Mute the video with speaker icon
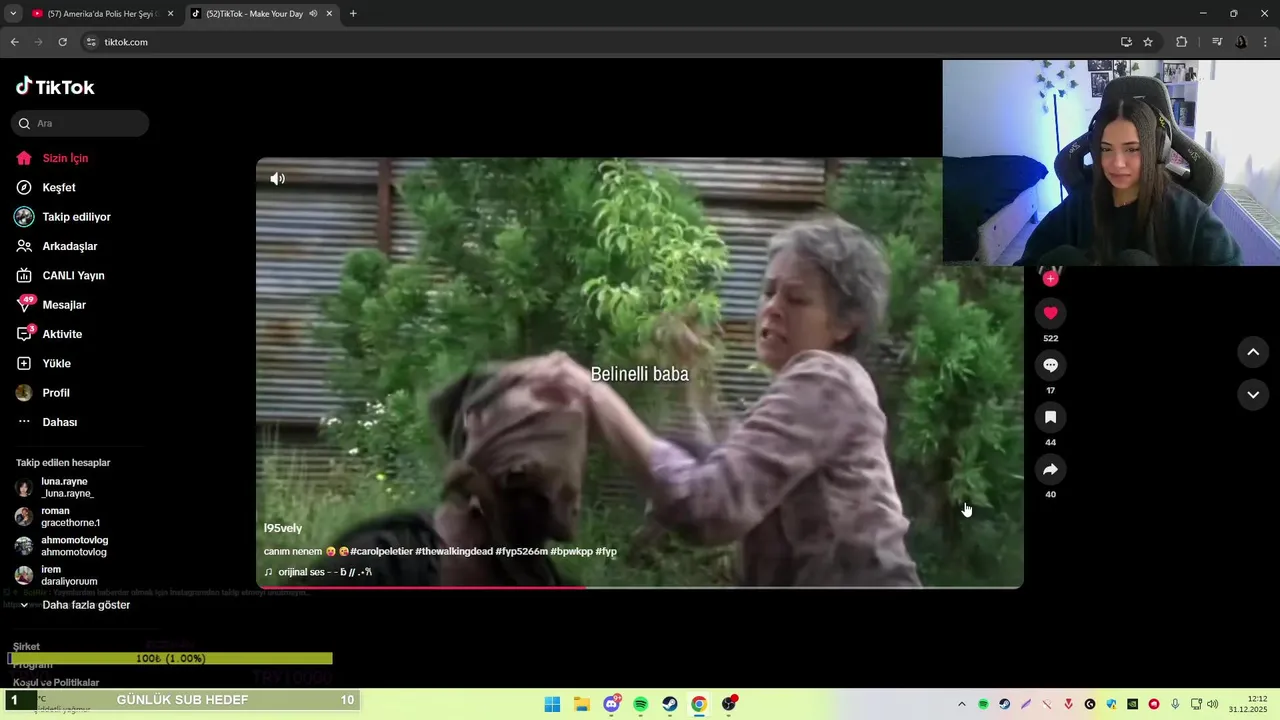This screenshot has height=720, width=1280. point(278,179)
